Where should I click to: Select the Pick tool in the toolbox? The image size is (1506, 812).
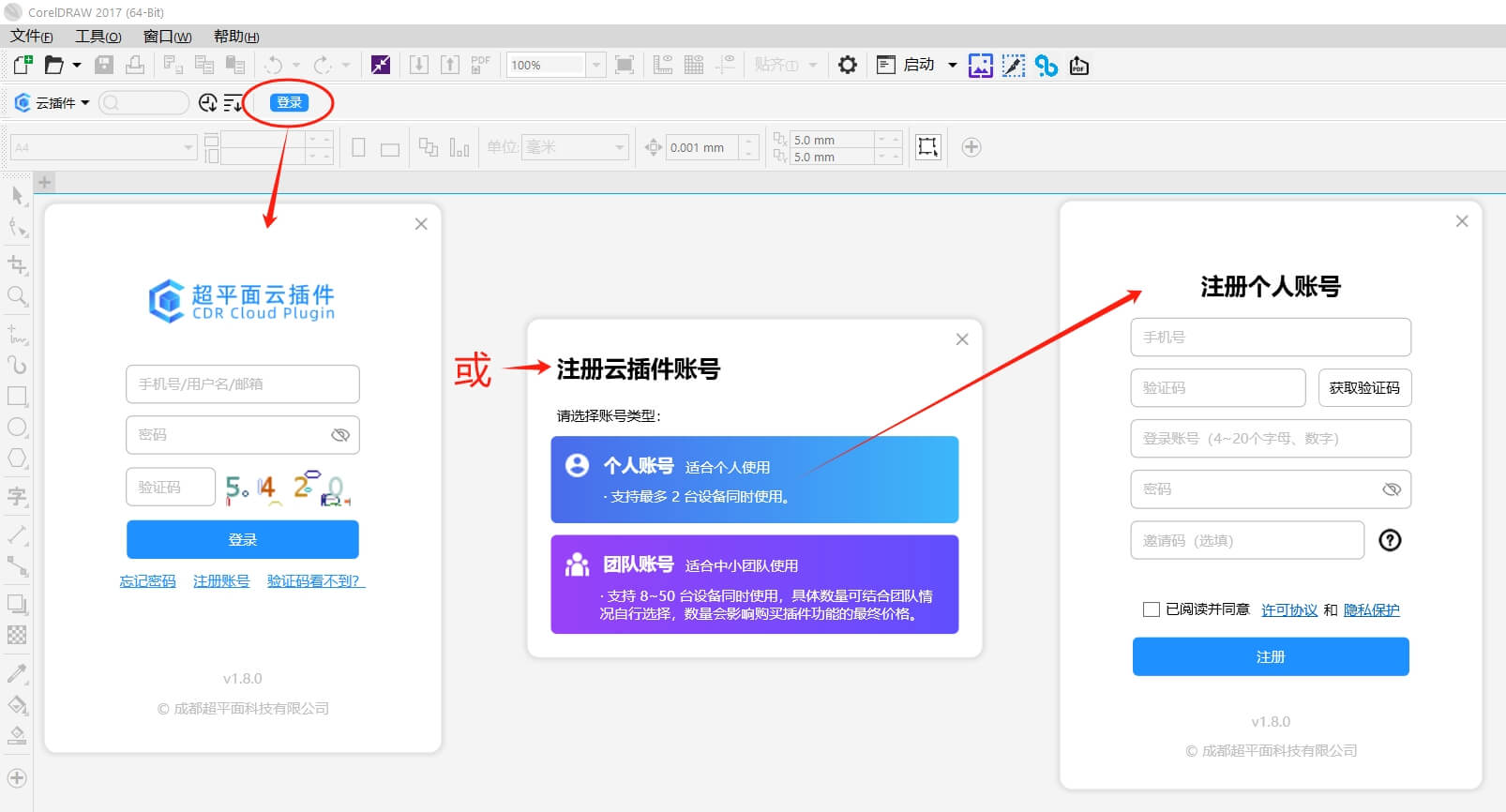pyautogui.click(x=17, y=196)
